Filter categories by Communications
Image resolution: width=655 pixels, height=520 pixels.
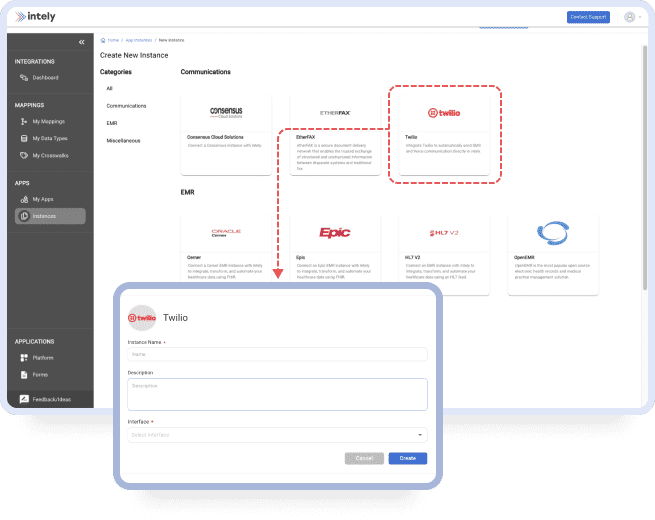point(126,106)
